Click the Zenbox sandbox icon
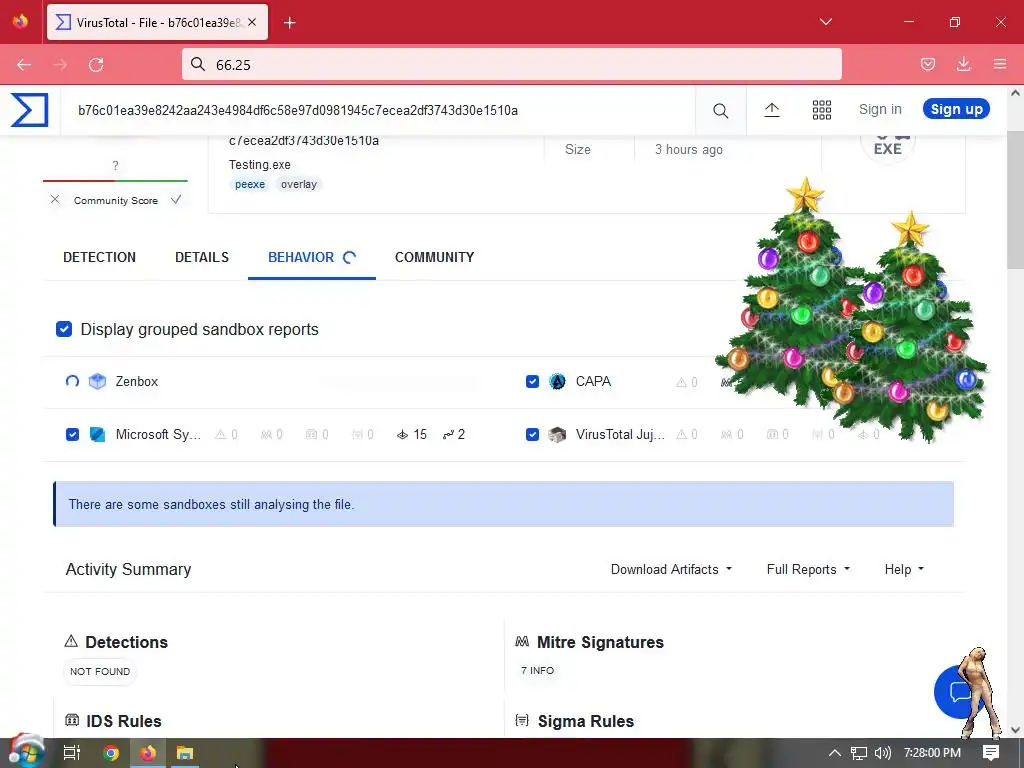This screenshot has height=768, width=1024. click(97, 381)
